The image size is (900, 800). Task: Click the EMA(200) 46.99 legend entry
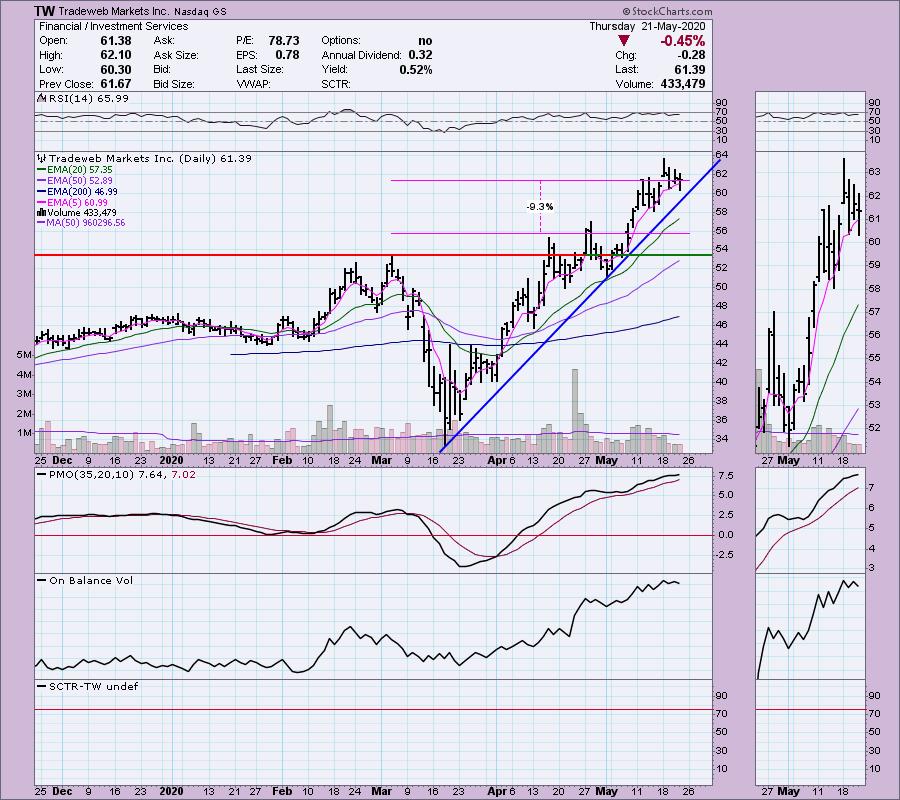(x=77, y=192)
